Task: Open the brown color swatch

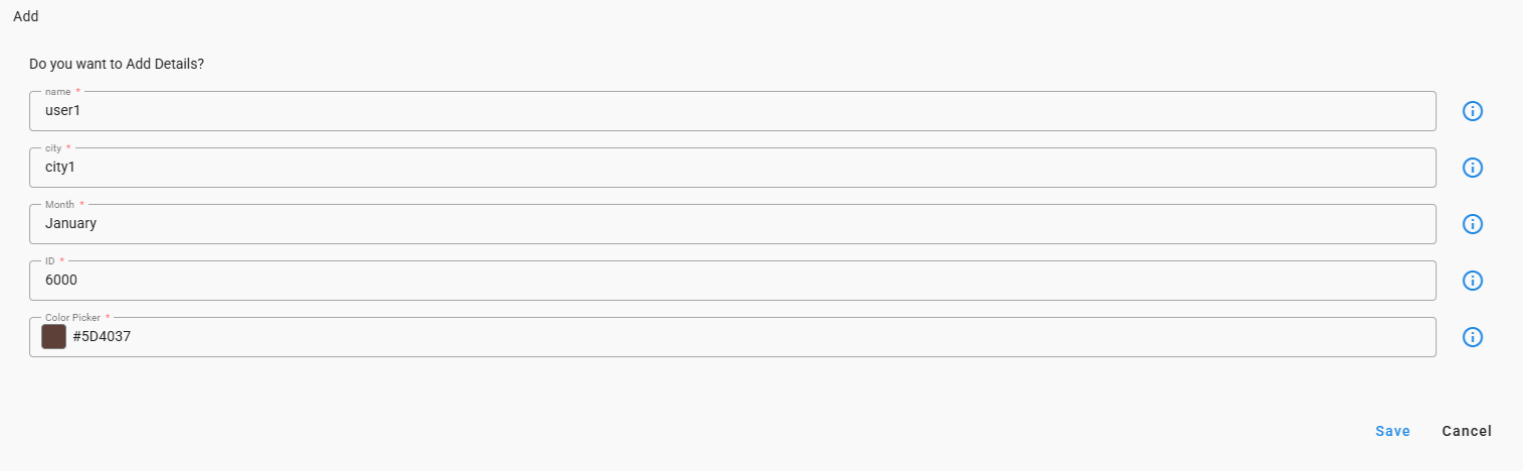Action: (x=54, y=337)
